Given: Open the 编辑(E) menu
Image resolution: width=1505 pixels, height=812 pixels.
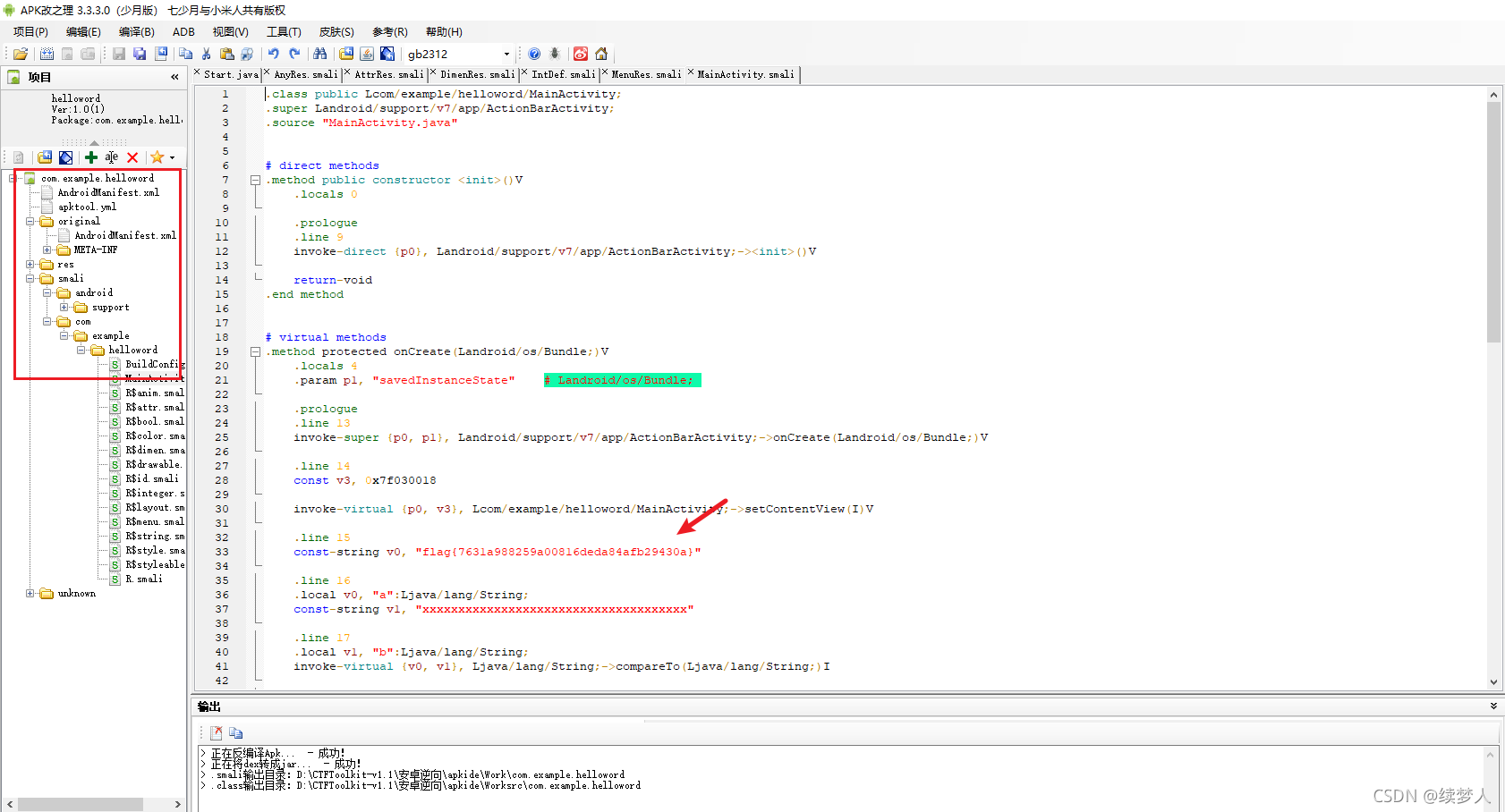Looking at the screenshot, I should 83,32.
